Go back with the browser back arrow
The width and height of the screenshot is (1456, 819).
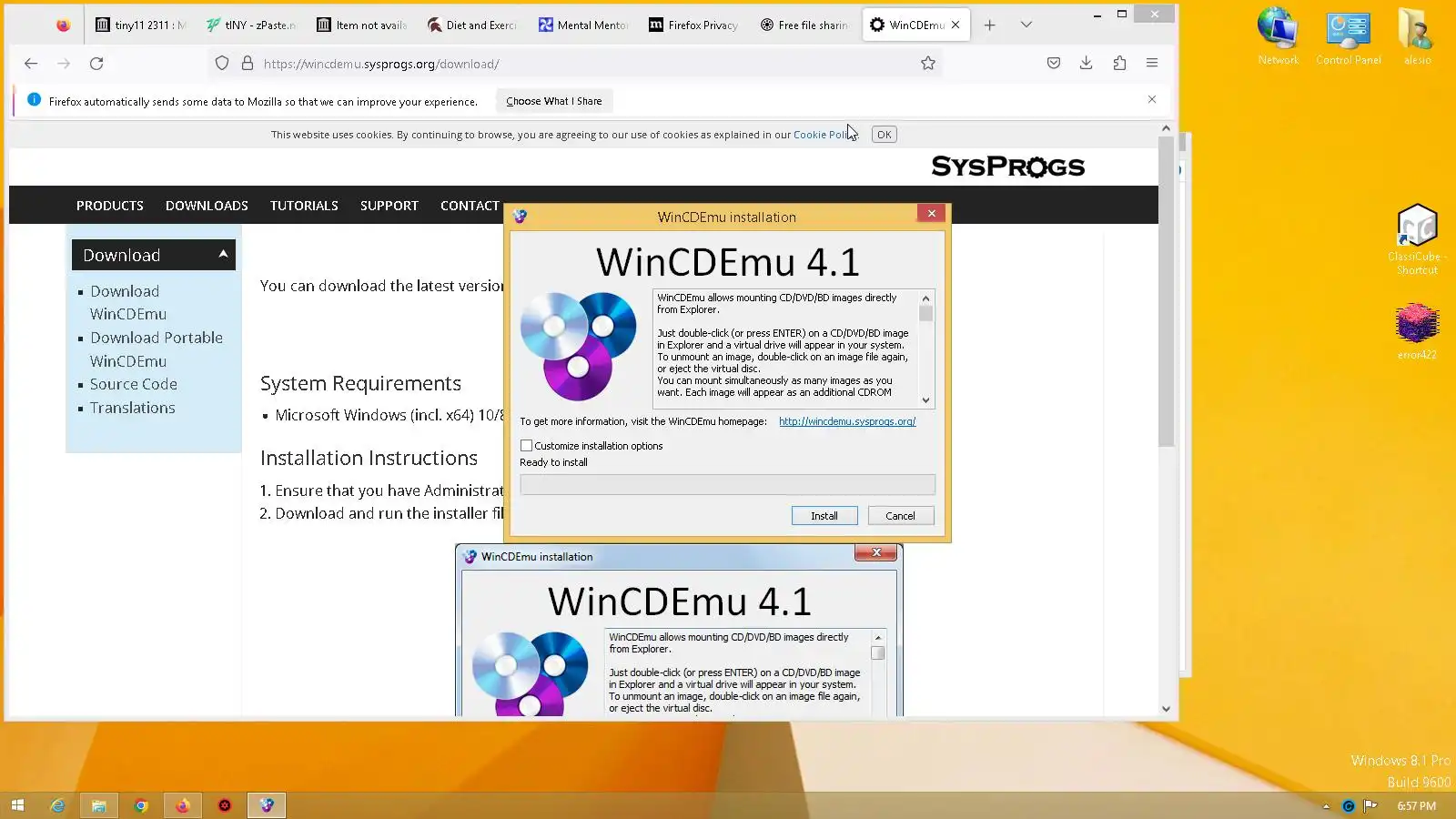31,64
